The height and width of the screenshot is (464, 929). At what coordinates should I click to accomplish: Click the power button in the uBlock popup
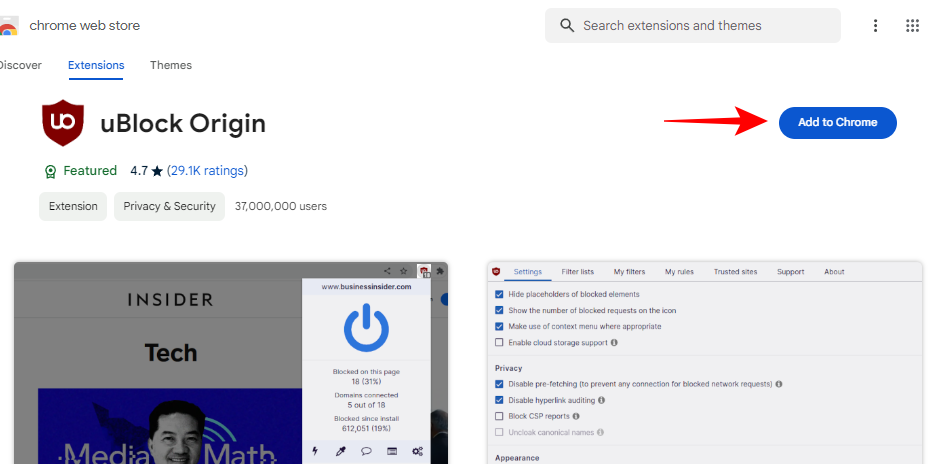(x=366, y=328)
